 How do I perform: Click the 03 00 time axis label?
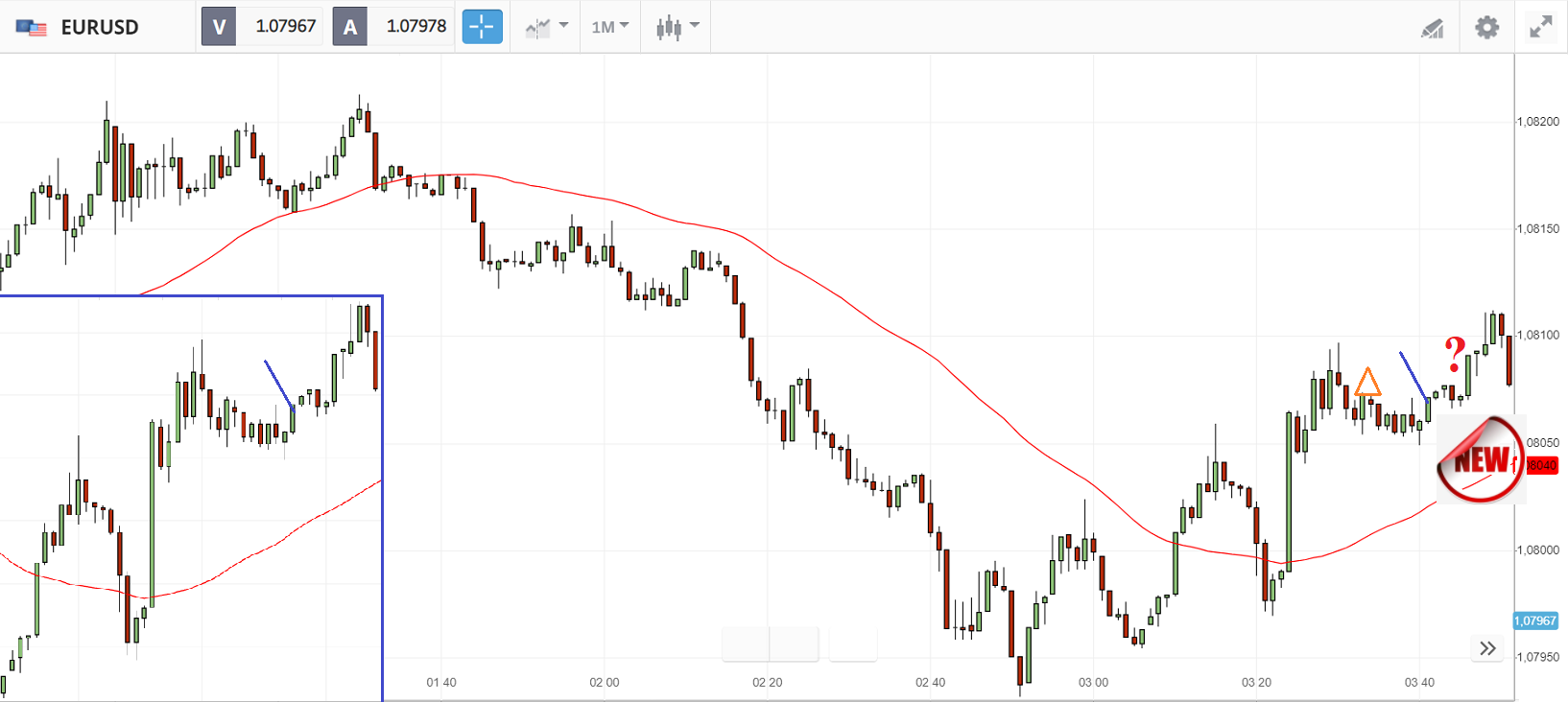click(1093, 682)
